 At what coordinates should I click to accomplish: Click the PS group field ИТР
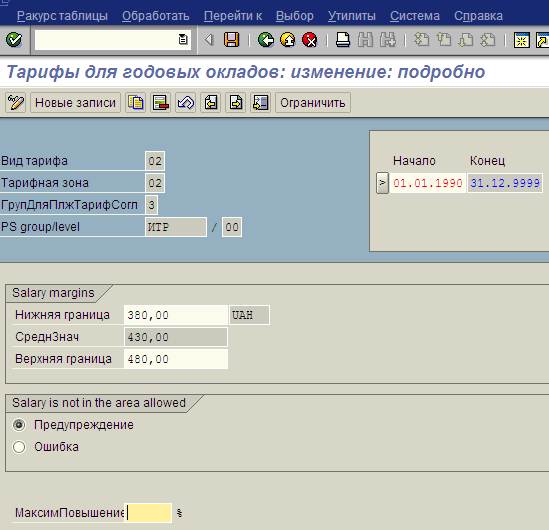coord(176,227)
